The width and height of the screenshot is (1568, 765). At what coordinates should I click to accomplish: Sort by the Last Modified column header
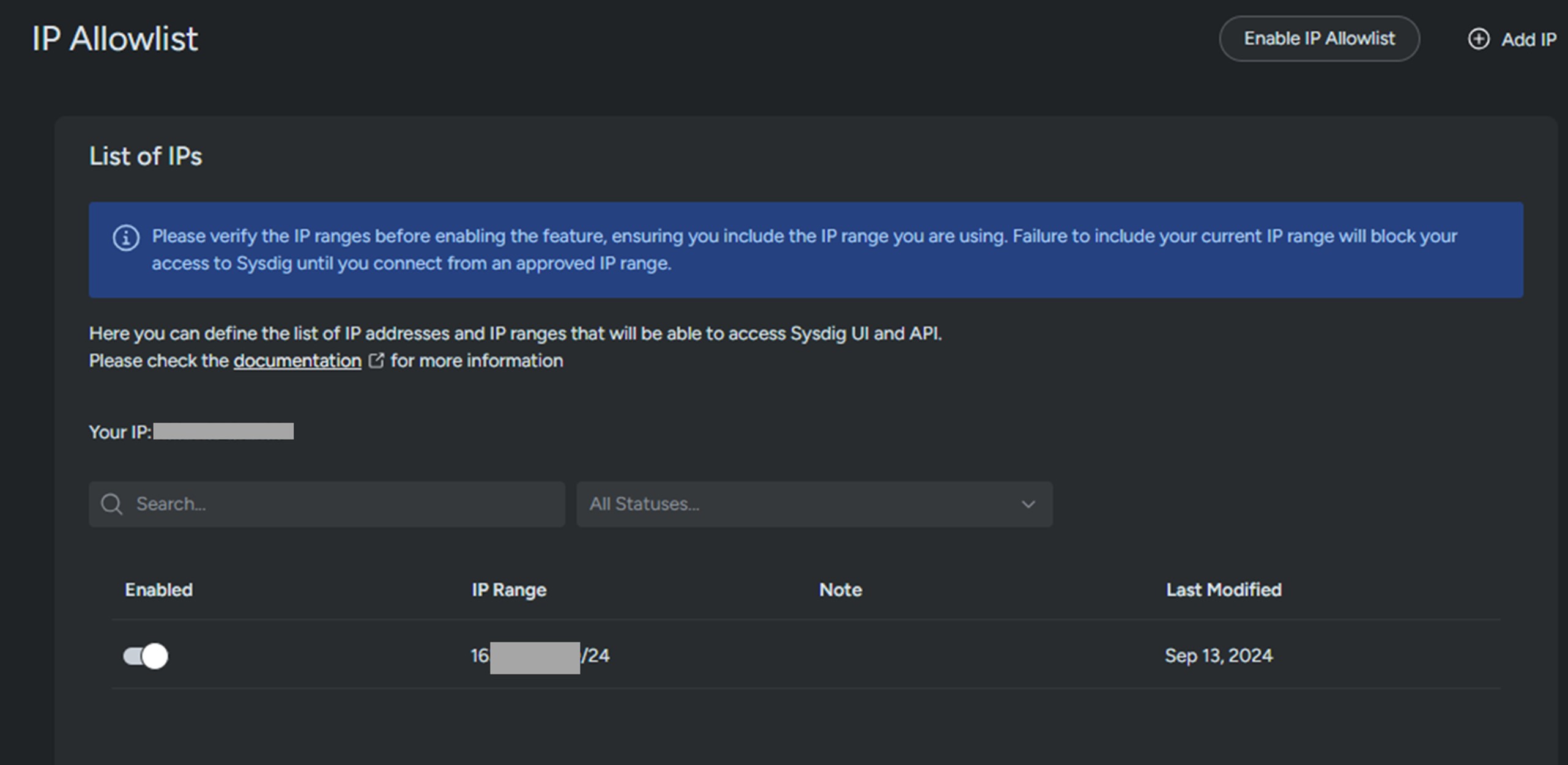1223,589
